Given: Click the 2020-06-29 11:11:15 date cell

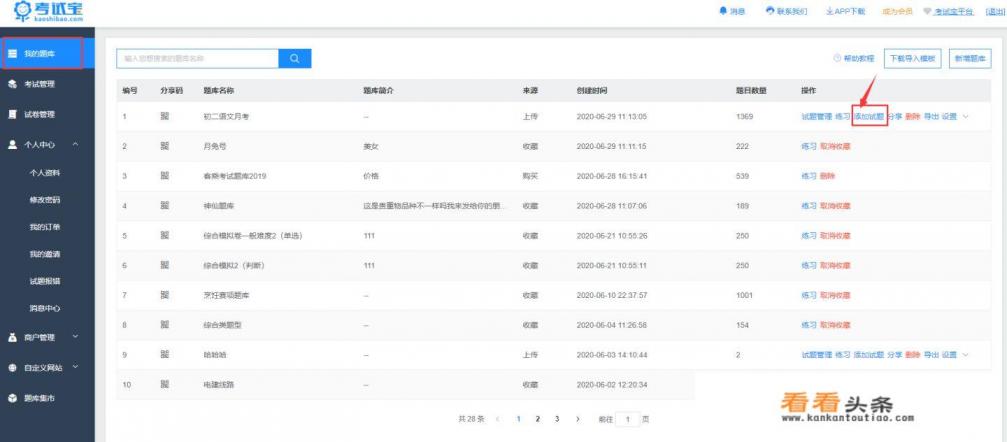Looking at the screenshot, I should pyautogui.click(x=611, y=146).
